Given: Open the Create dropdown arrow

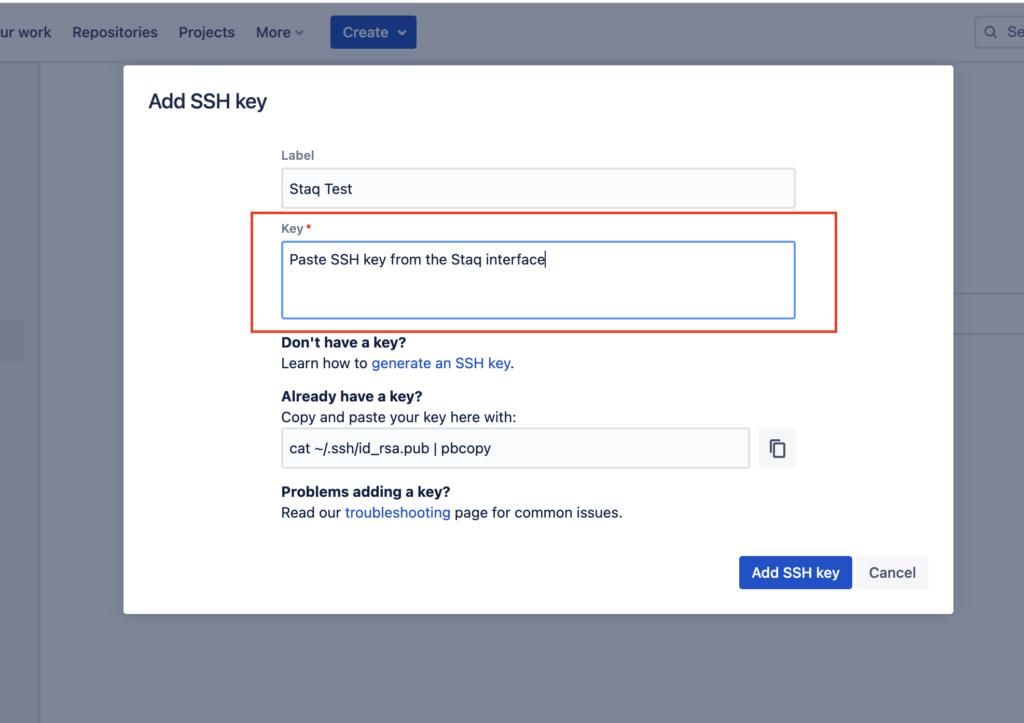Looking at the screenshot, I should 402,33.
